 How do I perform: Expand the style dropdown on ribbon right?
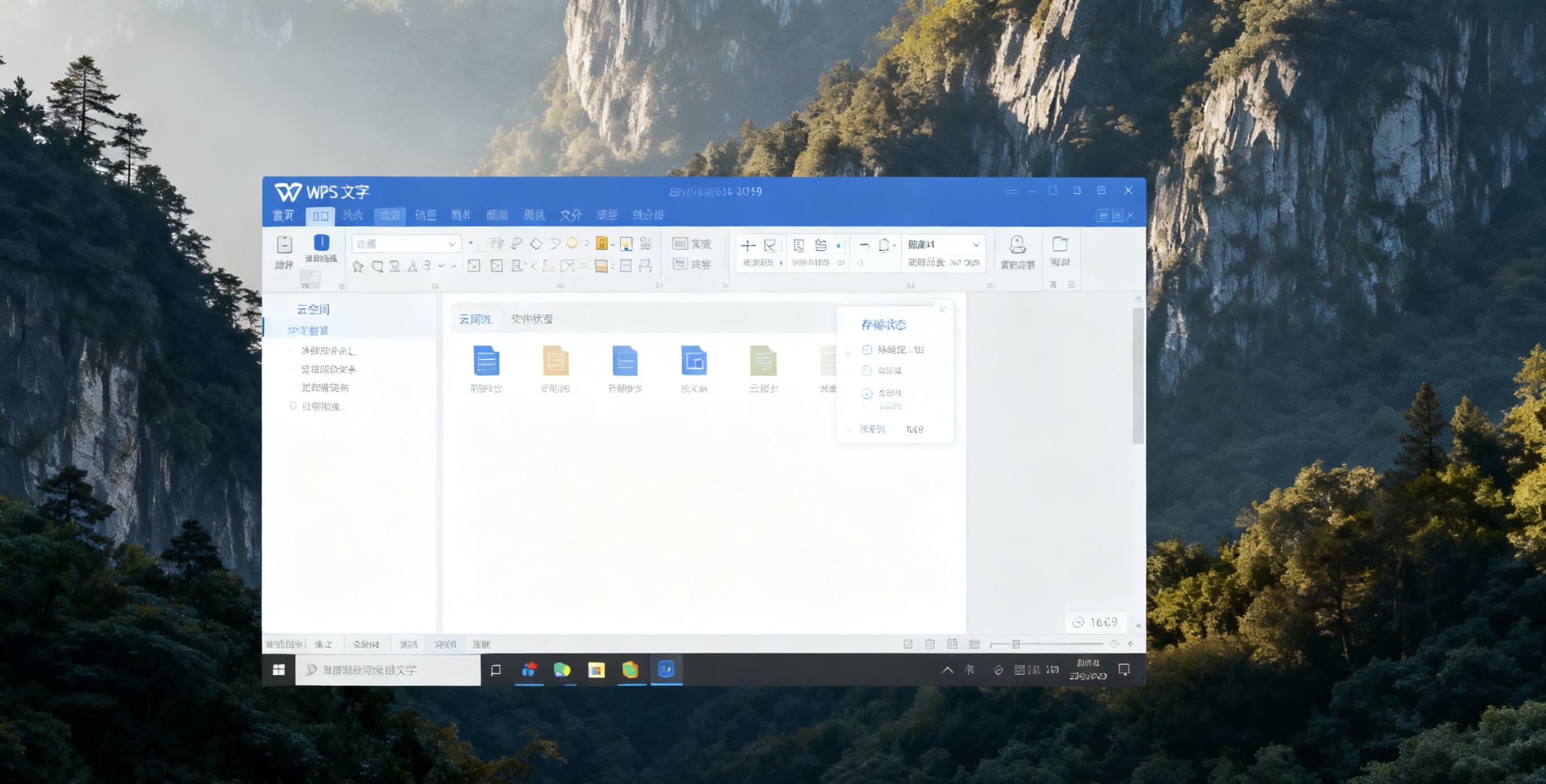(976, 244)
